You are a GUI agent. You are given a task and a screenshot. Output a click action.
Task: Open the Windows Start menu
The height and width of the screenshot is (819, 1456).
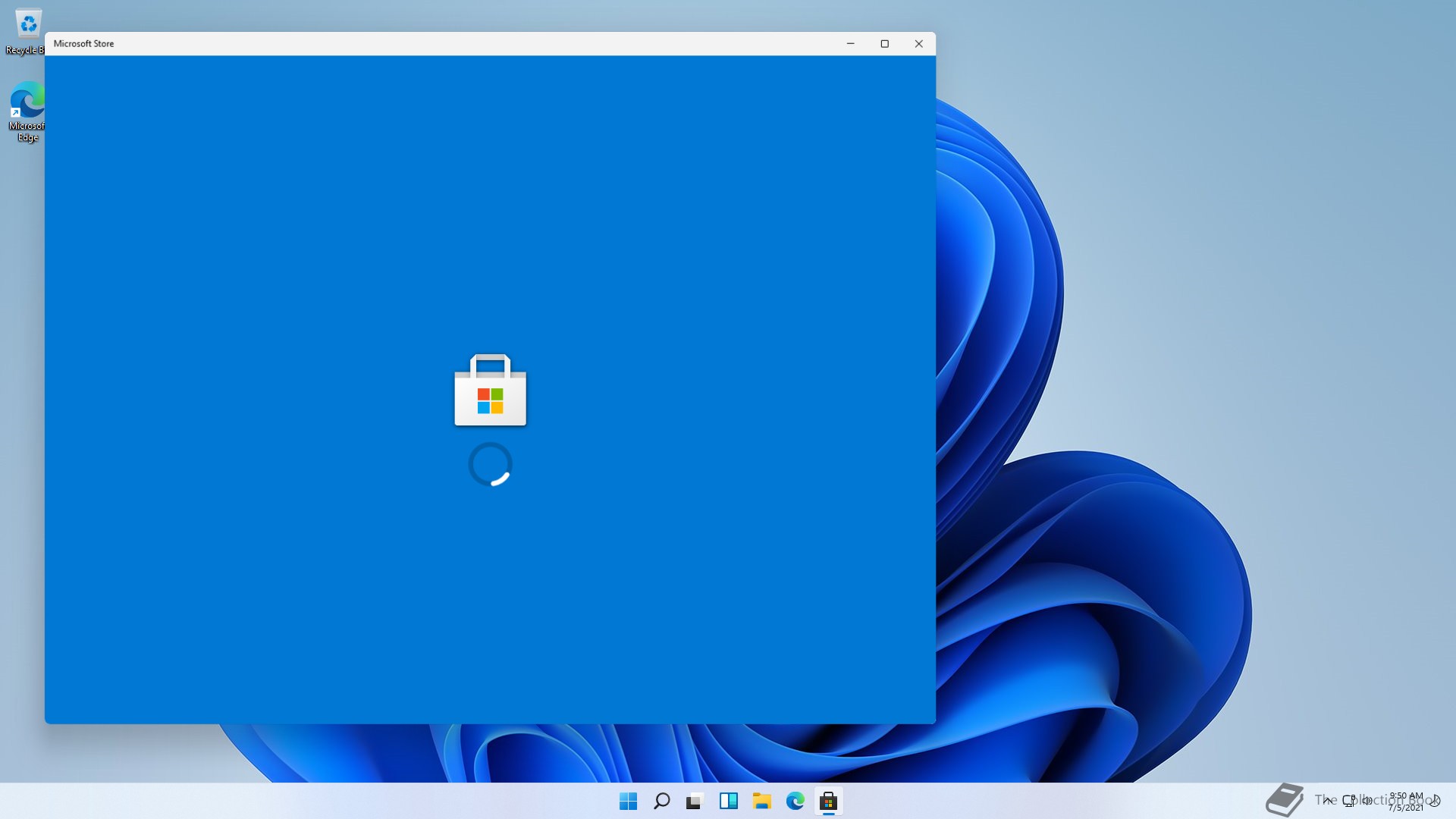point(628,801)
